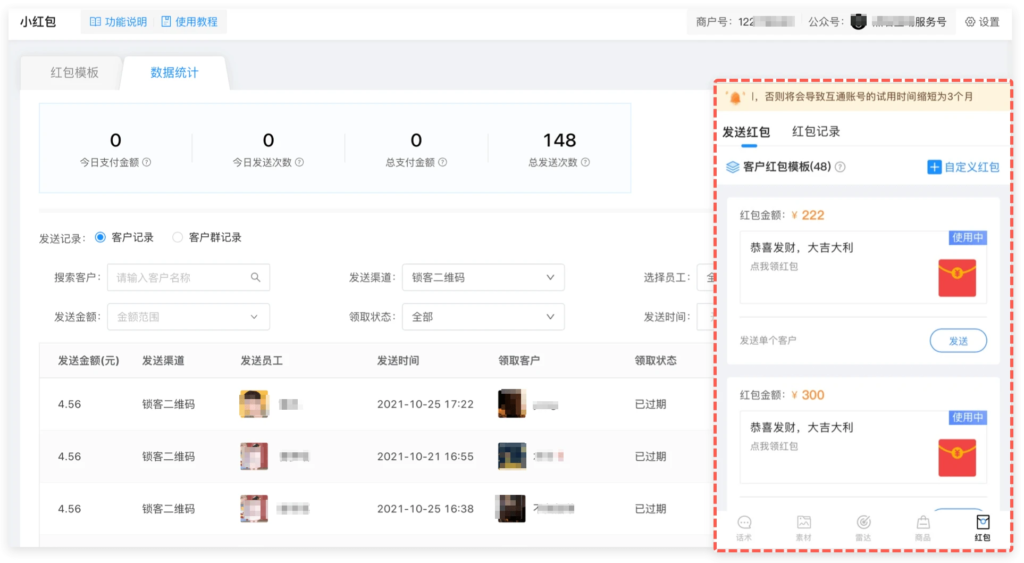Click the 使用中 badge on the ¥222 card

[x=967, y=237]
